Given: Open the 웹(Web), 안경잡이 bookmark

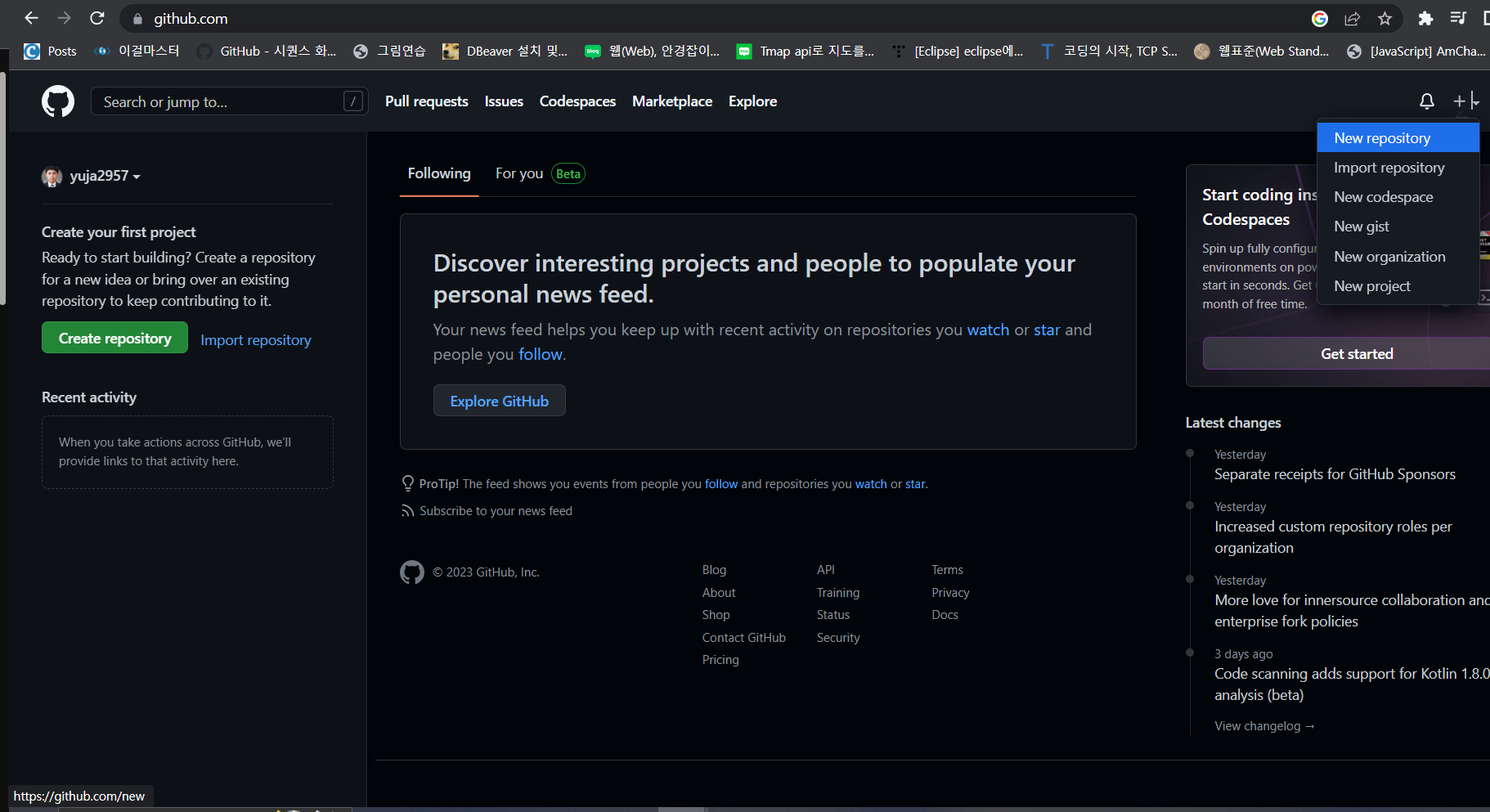Looking at the screenshot, I should coord(653,52).
